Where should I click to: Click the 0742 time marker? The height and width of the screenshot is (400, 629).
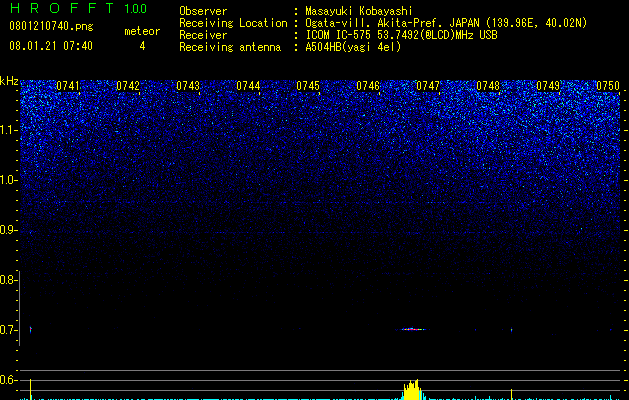[128, 86]
